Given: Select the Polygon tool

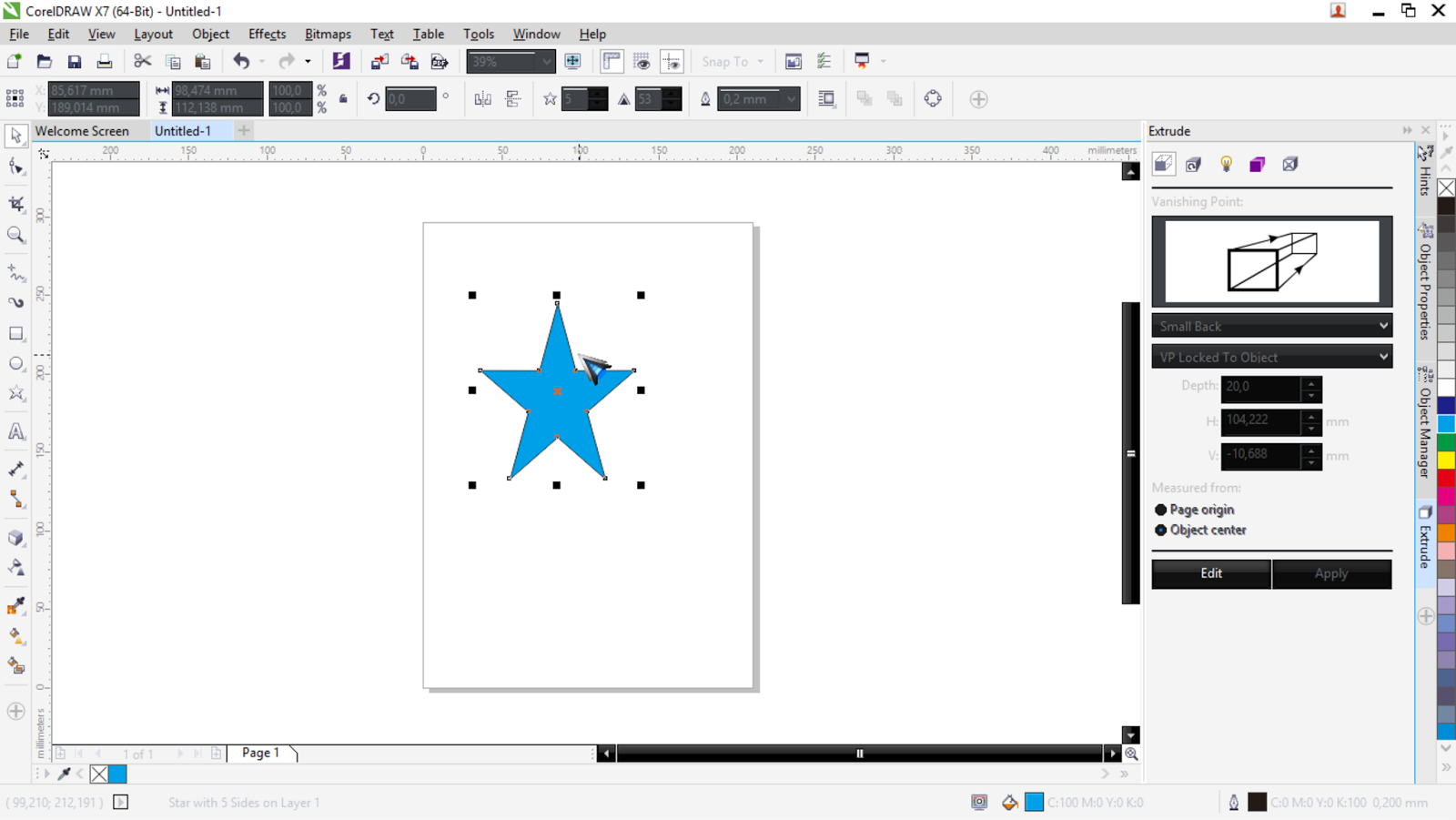Looking at the screenshot, I should [x=15, y=393].
